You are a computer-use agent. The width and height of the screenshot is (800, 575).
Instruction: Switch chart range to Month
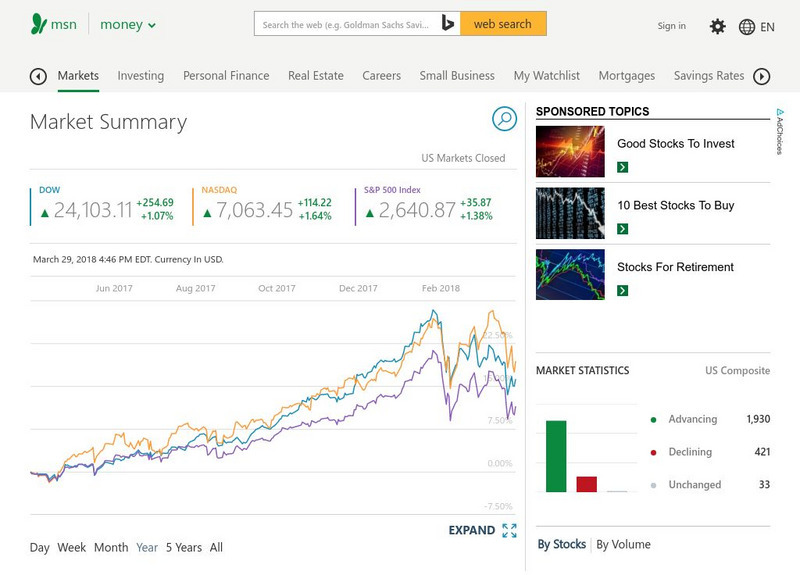(111, 547)
